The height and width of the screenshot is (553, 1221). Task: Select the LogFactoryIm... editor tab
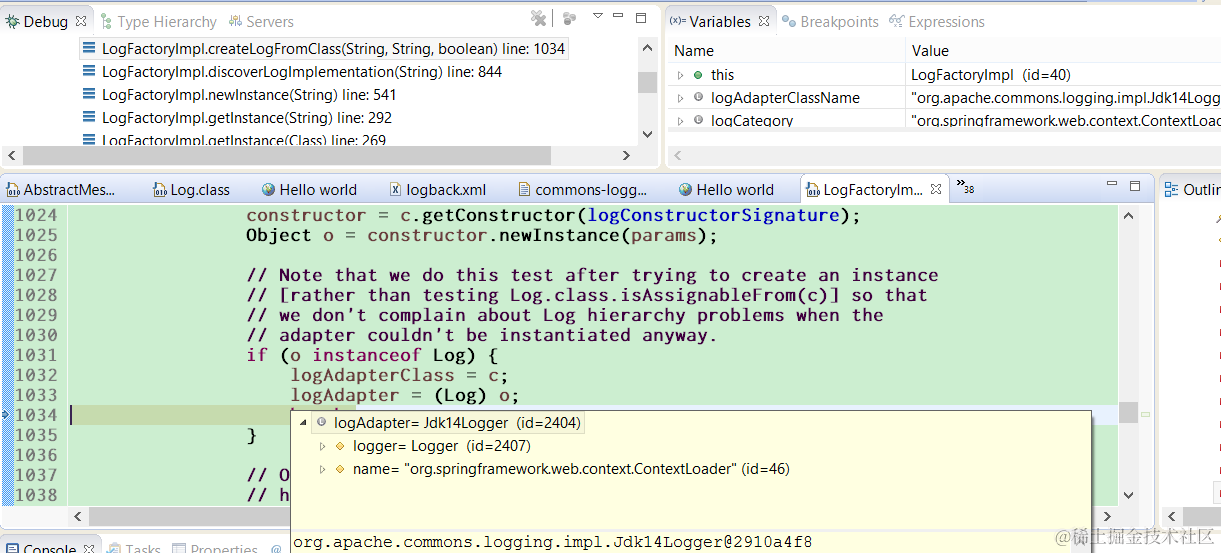pyautogui.click(x=863, y=190)
